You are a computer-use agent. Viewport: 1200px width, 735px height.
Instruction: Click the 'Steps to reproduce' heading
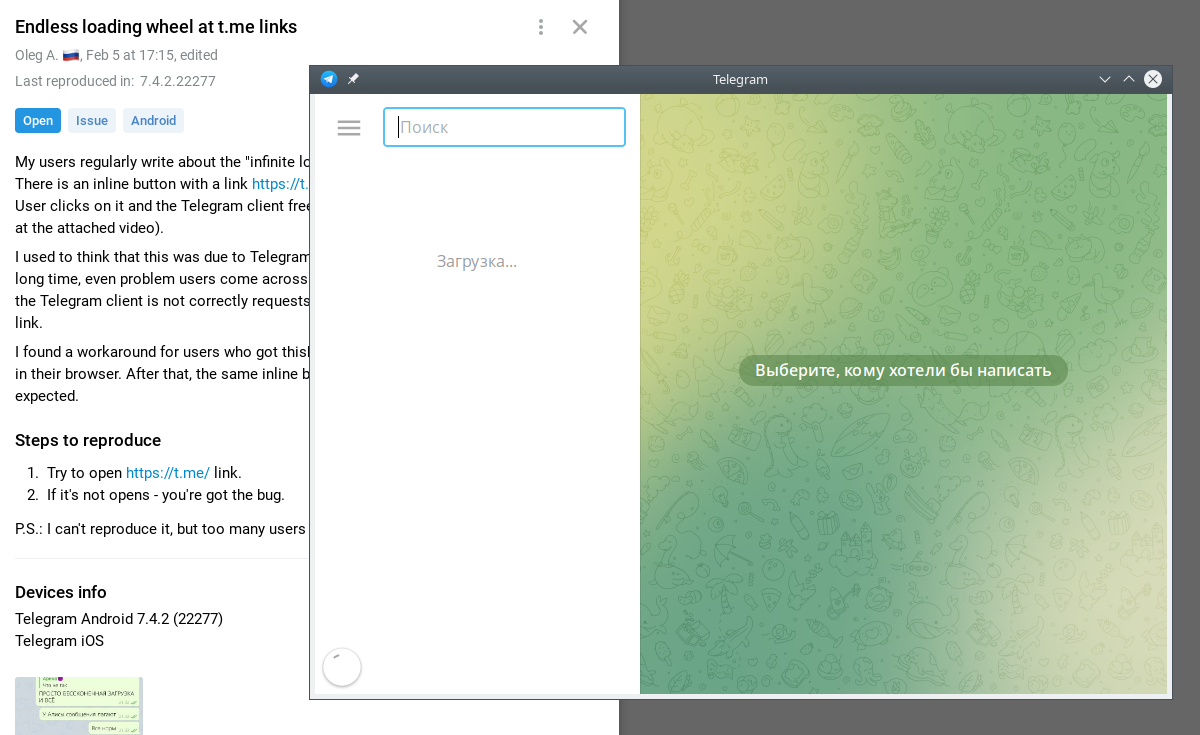point(88,441)
